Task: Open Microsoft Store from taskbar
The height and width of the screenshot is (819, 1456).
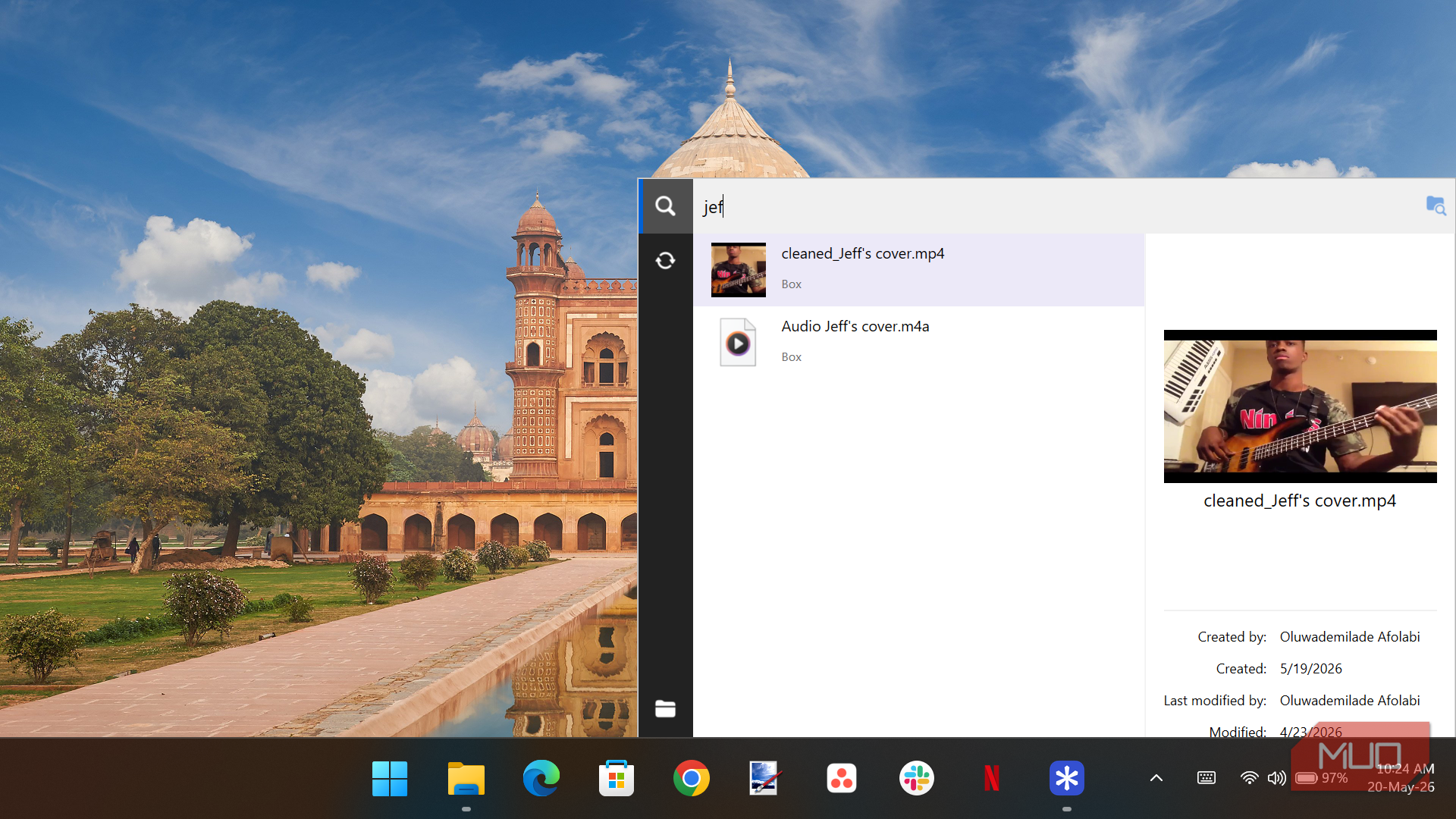Action: click(616, 779)
